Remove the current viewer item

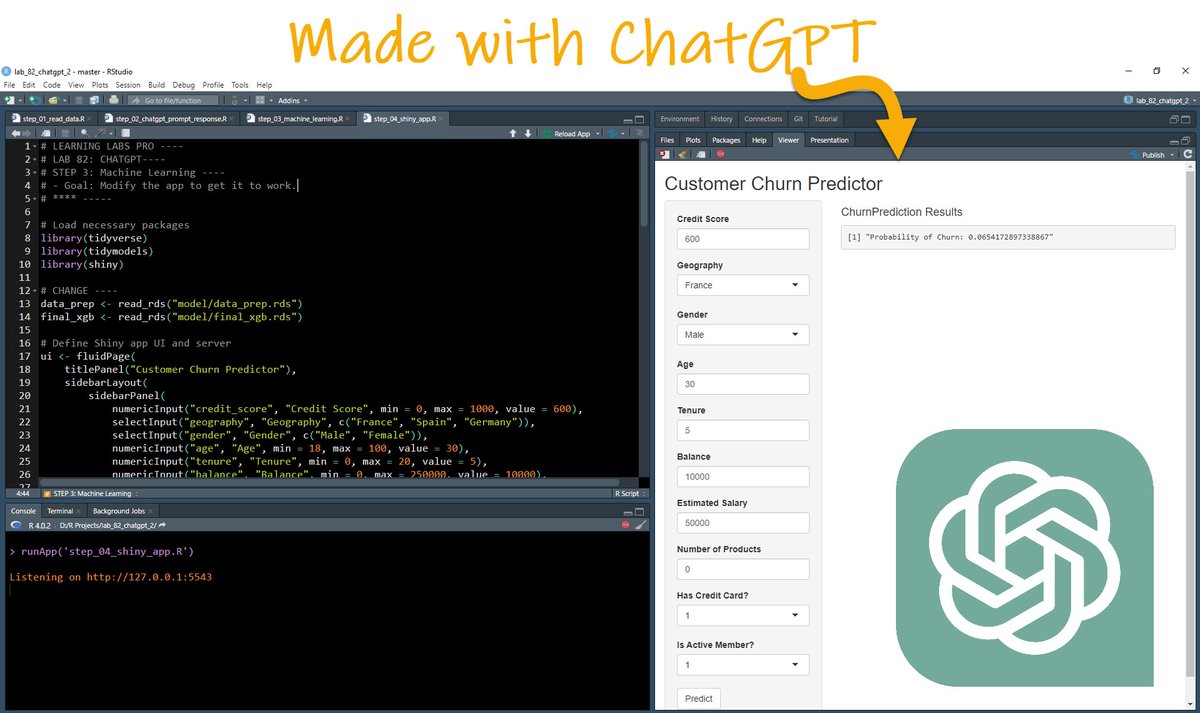(x=665, y=154)
